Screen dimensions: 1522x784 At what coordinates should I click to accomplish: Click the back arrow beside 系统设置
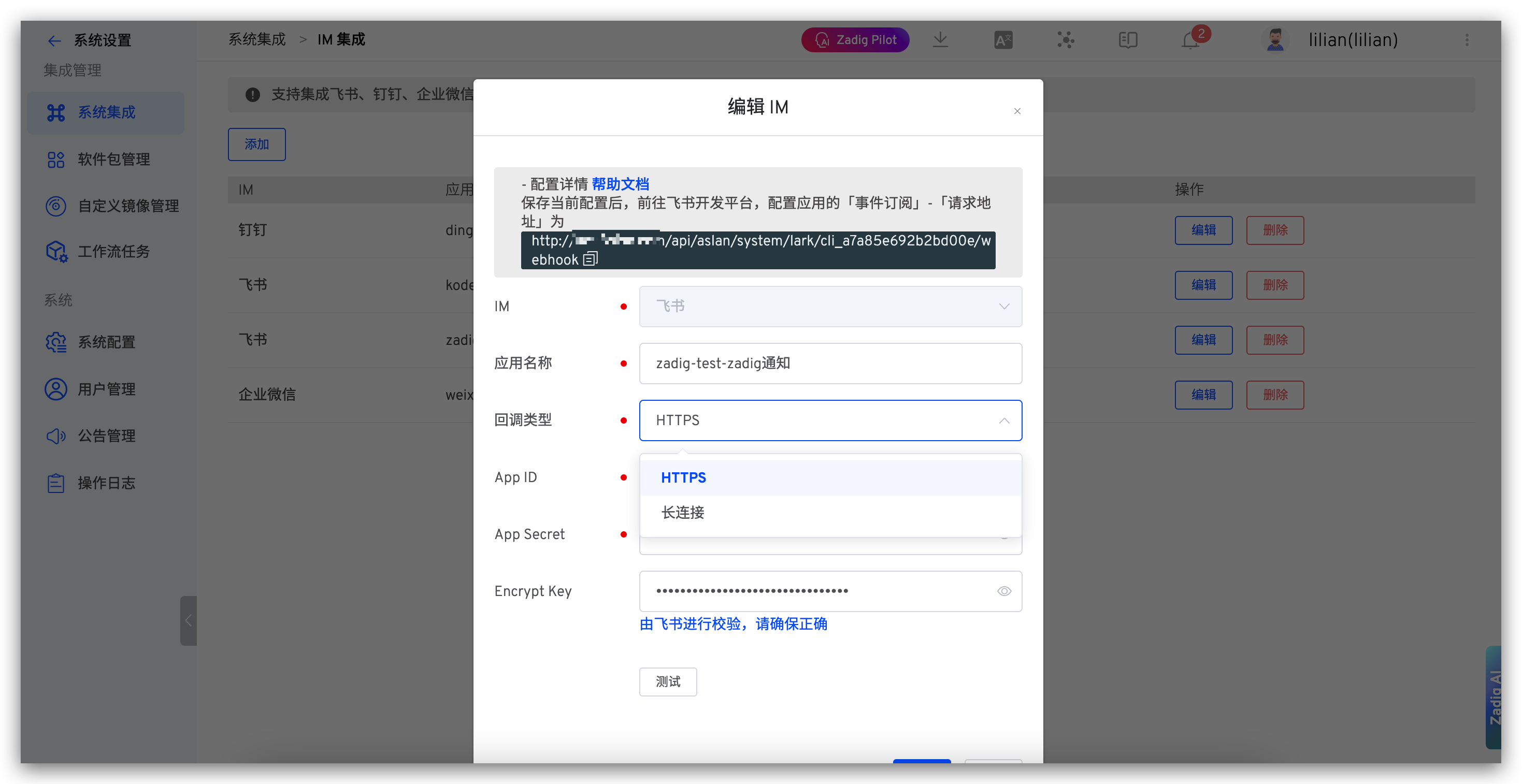(54, 40)
